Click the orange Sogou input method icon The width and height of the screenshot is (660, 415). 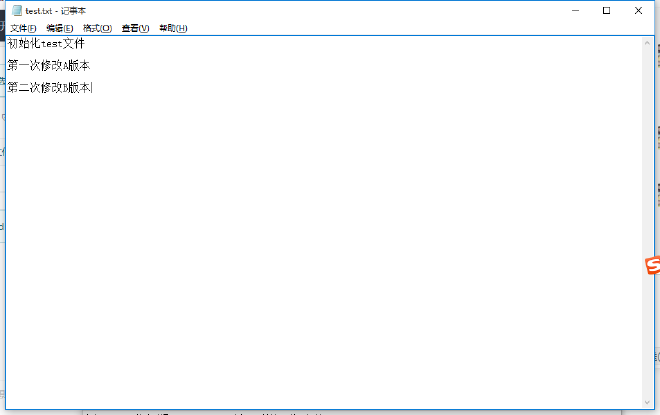pyautogui.click(x=652, y=265)
